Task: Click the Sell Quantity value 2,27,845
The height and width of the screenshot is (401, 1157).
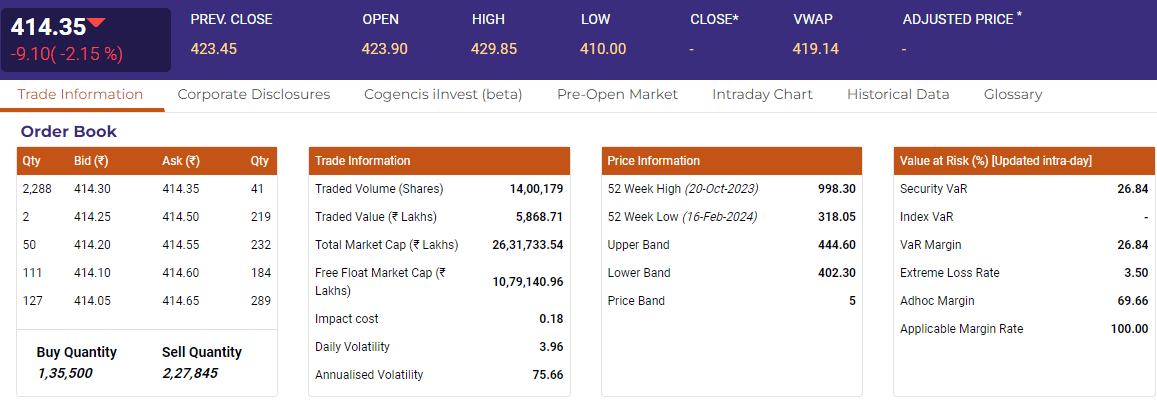Action: [189, 373]
